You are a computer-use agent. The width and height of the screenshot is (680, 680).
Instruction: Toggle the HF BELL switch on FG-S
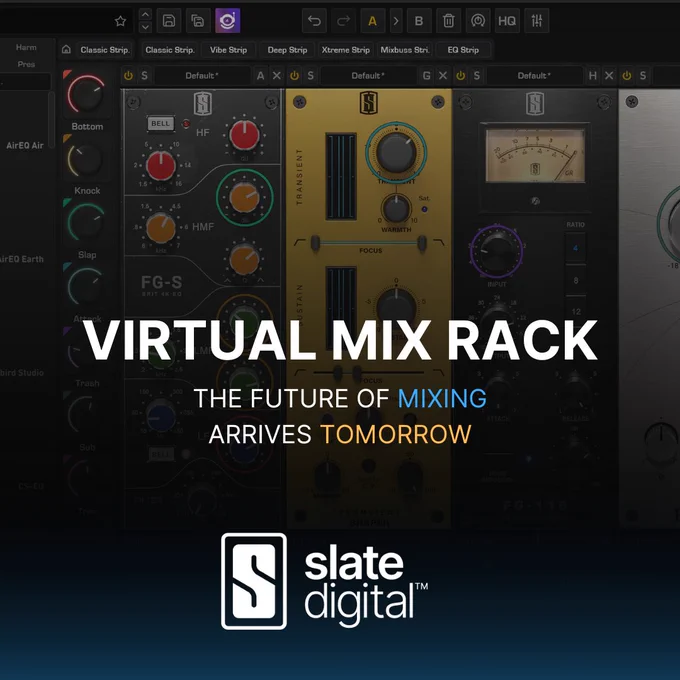[x=160, y=124]
